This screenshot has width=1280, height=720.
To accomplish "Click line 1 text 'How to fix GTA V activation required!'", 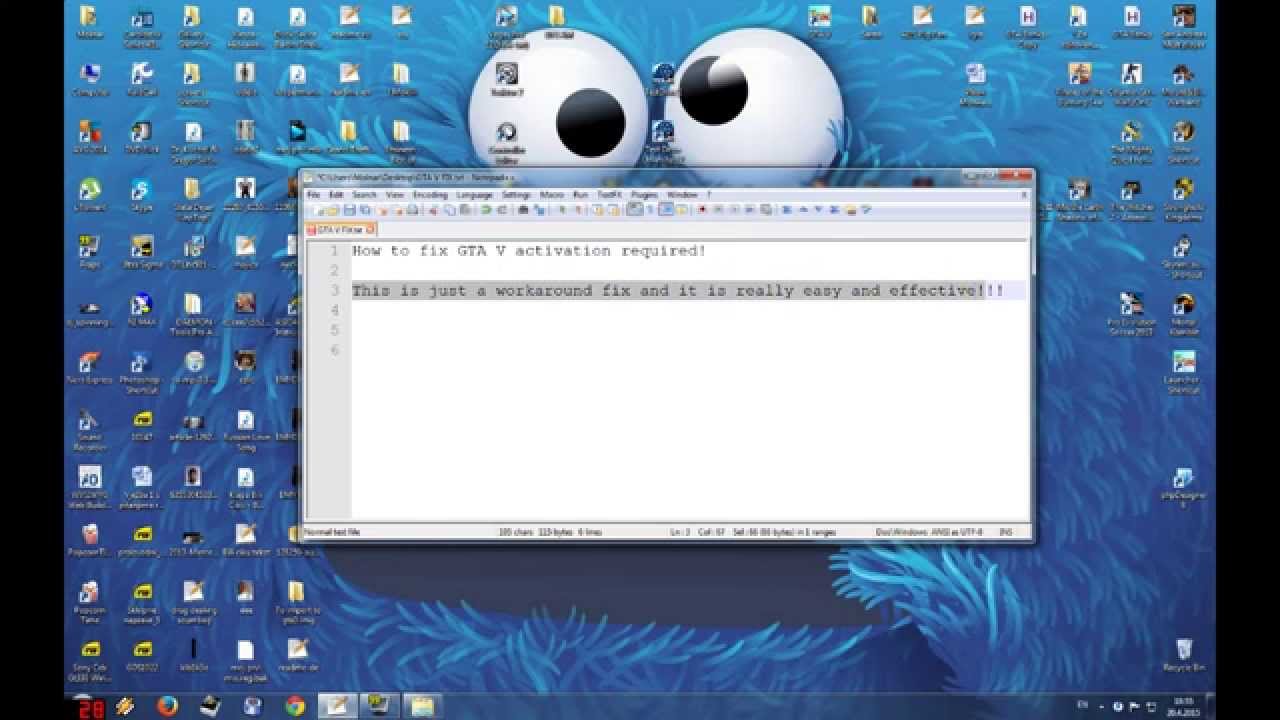I will click(x=529, y=251).
